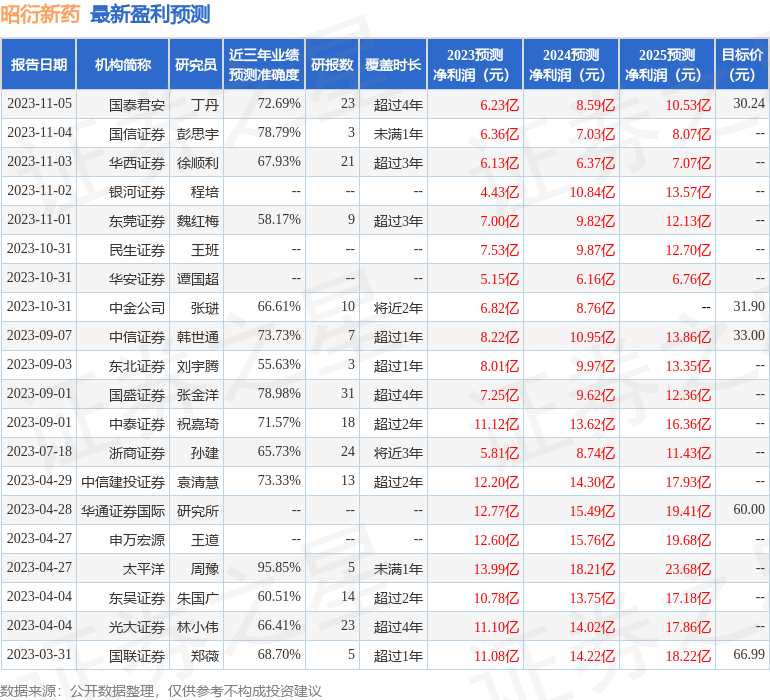Click the 2025预测净利润 column header
This screenshot has width=770, height=700.
point(667,64)
